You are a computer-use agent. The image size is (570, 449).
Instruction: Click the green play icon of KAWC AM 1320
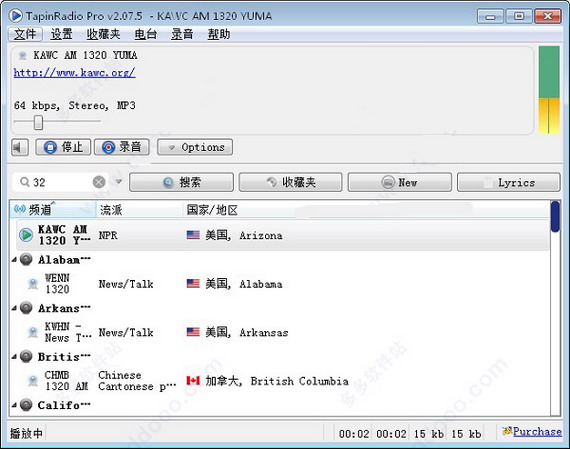(26, 235)
